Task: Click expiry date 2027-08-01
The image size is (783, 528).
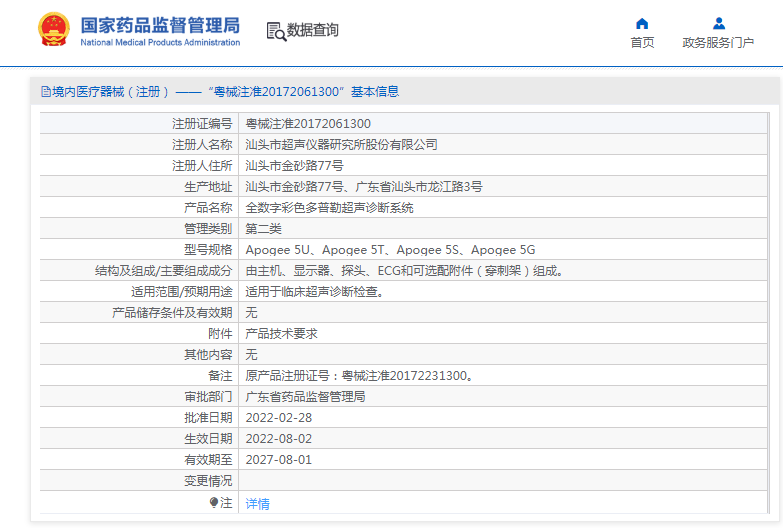Action: 278,460
